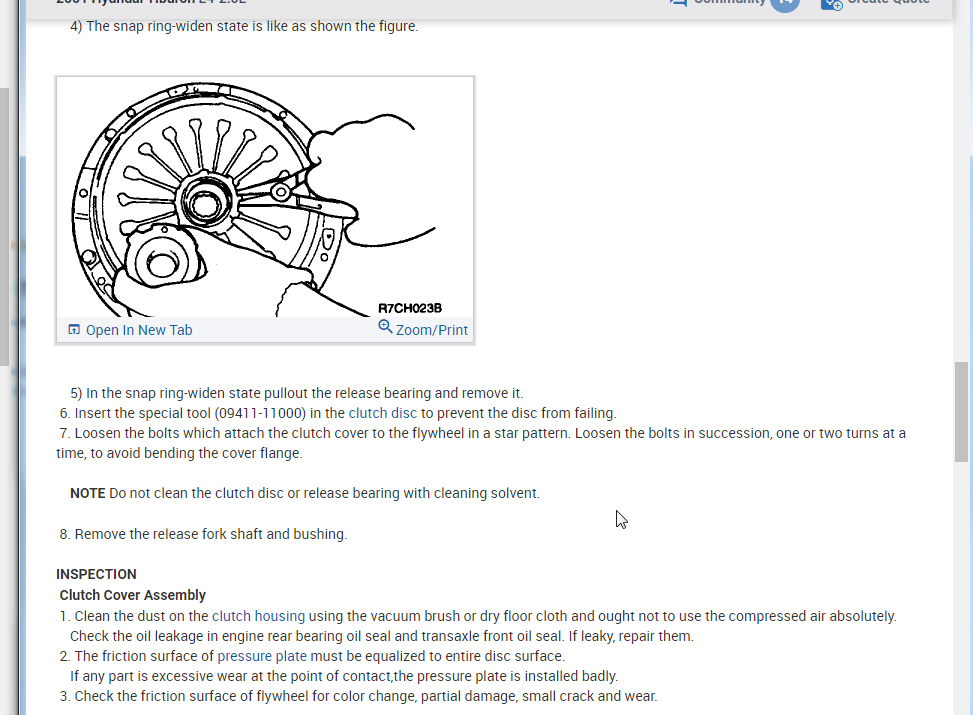This screenshot has width=973, height=715.
Task: Open the clutch figure in new tab
Action: coord(139,330)
